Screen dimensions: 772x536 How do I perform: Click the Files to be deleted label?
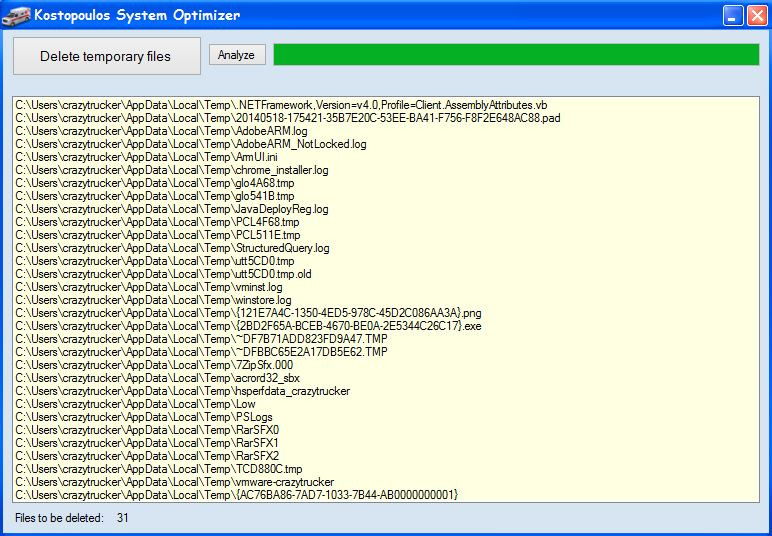[x=60, y=518]
